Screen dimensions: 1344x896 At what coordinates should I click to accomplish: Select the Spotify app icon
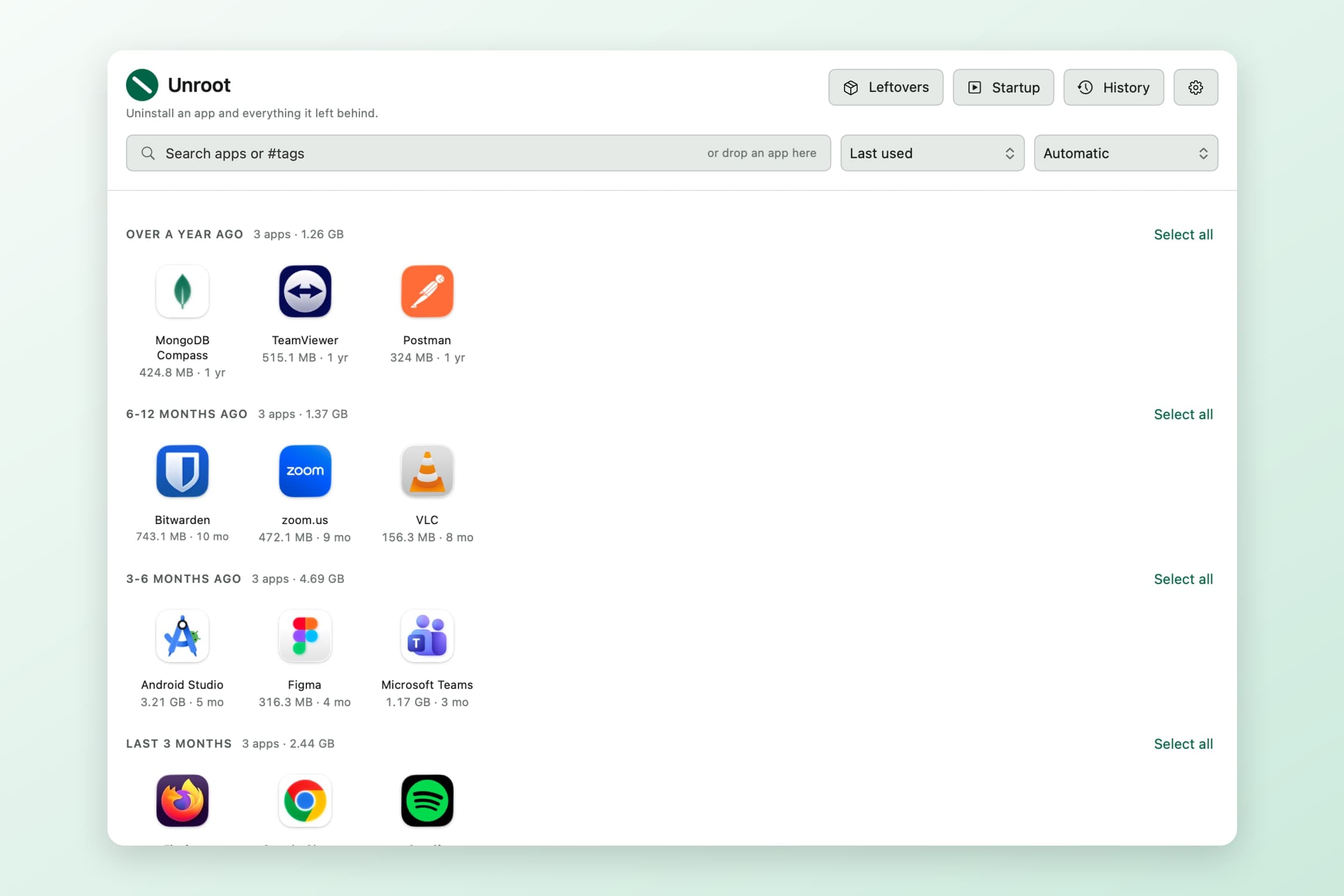point(427,800)
